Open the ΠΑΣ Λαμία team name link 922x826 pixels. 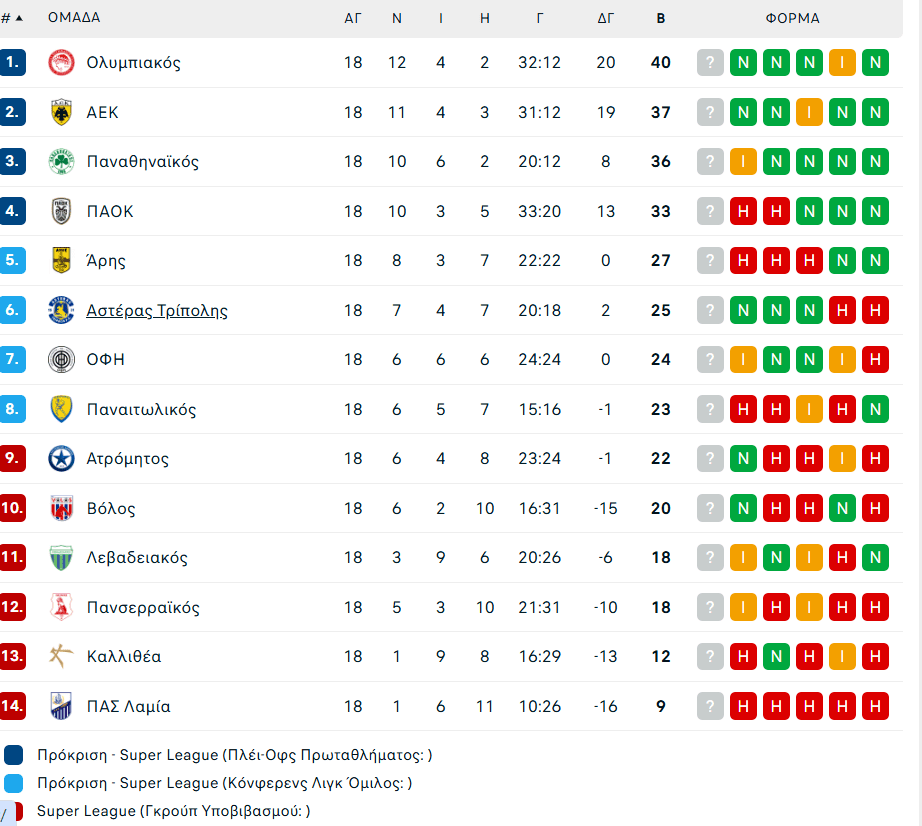tap(128, 707)
